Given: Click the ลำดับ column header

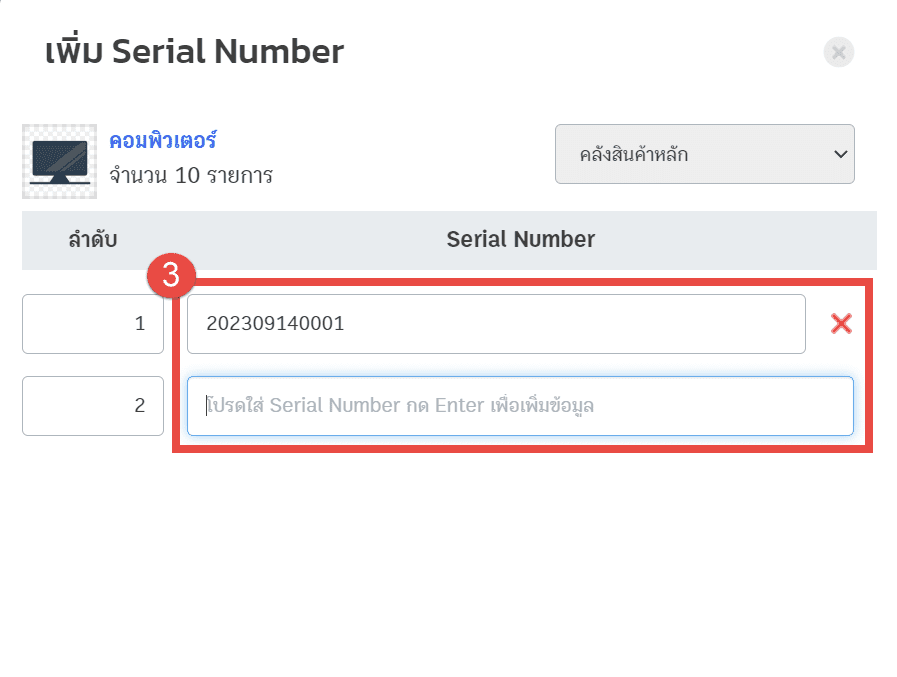Looking at the screenshot, I should (x=93, y=239).
